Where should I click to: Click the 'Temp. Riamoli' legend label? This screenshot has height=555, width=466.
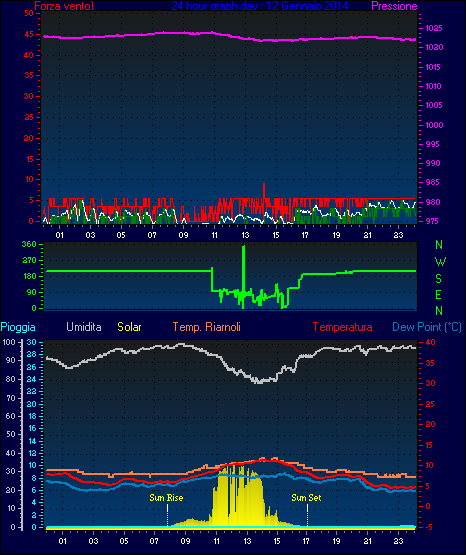207,327
